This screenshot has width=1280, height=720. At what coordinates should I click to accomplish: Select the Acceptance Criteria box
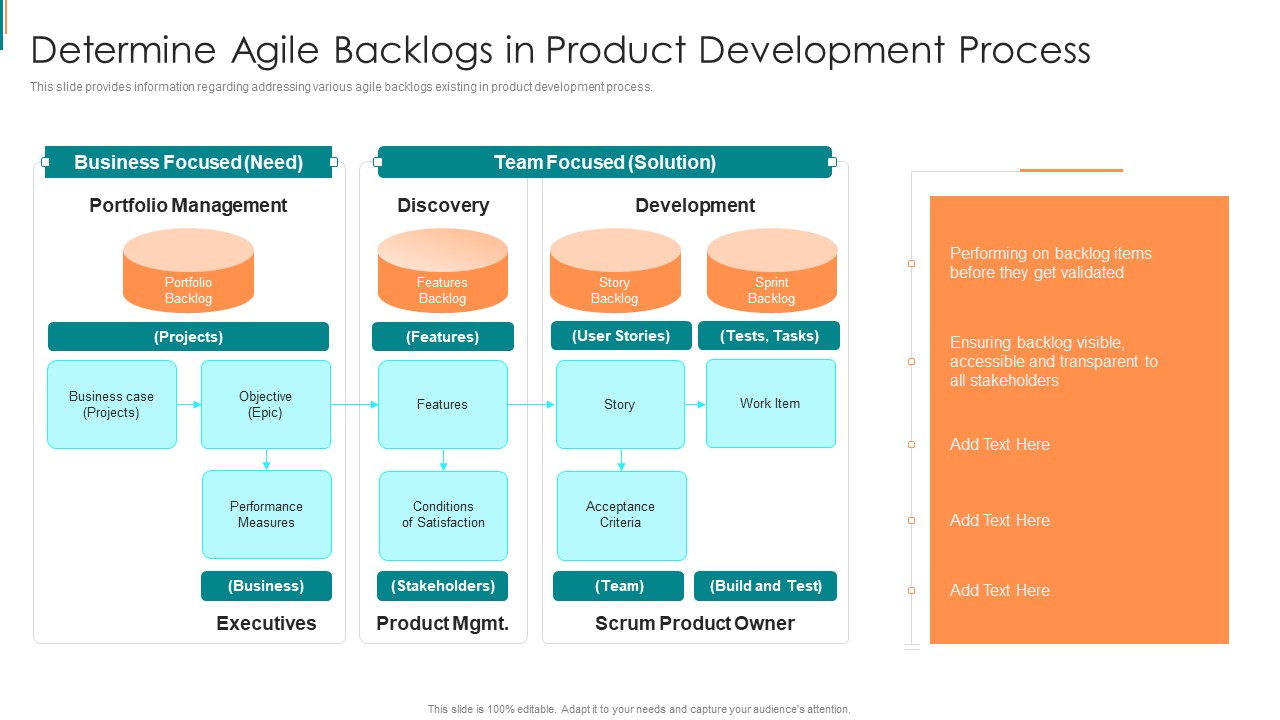[622, 515]
